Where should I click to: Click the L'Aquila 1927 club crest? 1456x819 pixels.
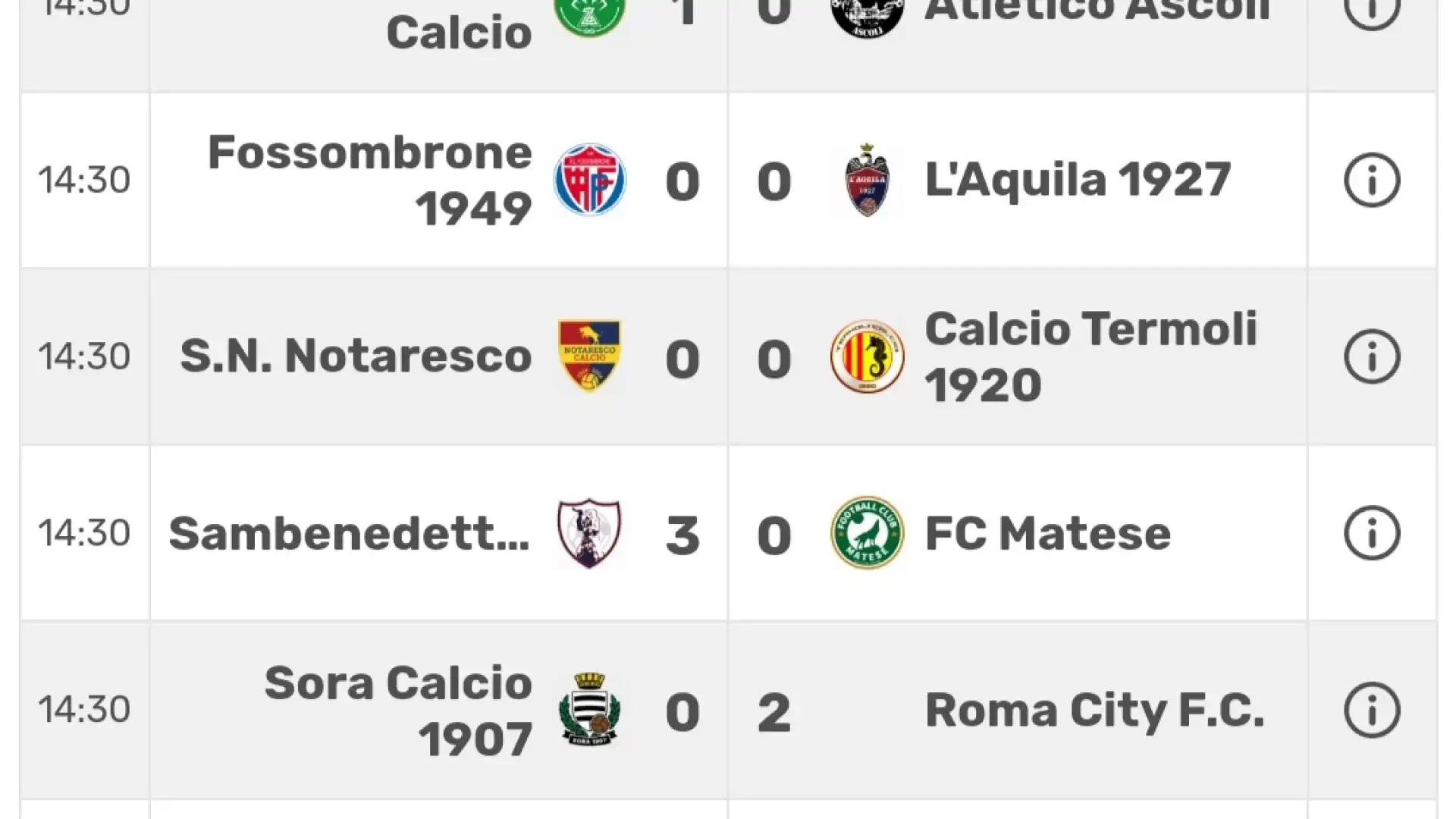click(x=867, y=180)
